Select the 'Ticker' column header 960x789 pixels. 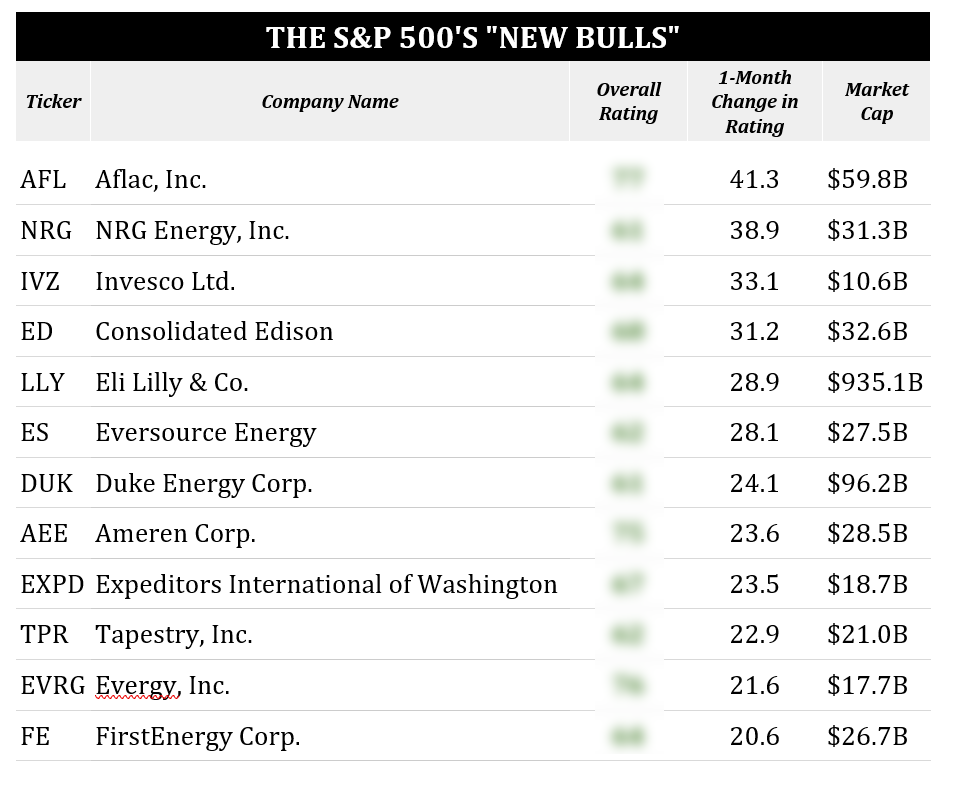[x=53, y=101]
